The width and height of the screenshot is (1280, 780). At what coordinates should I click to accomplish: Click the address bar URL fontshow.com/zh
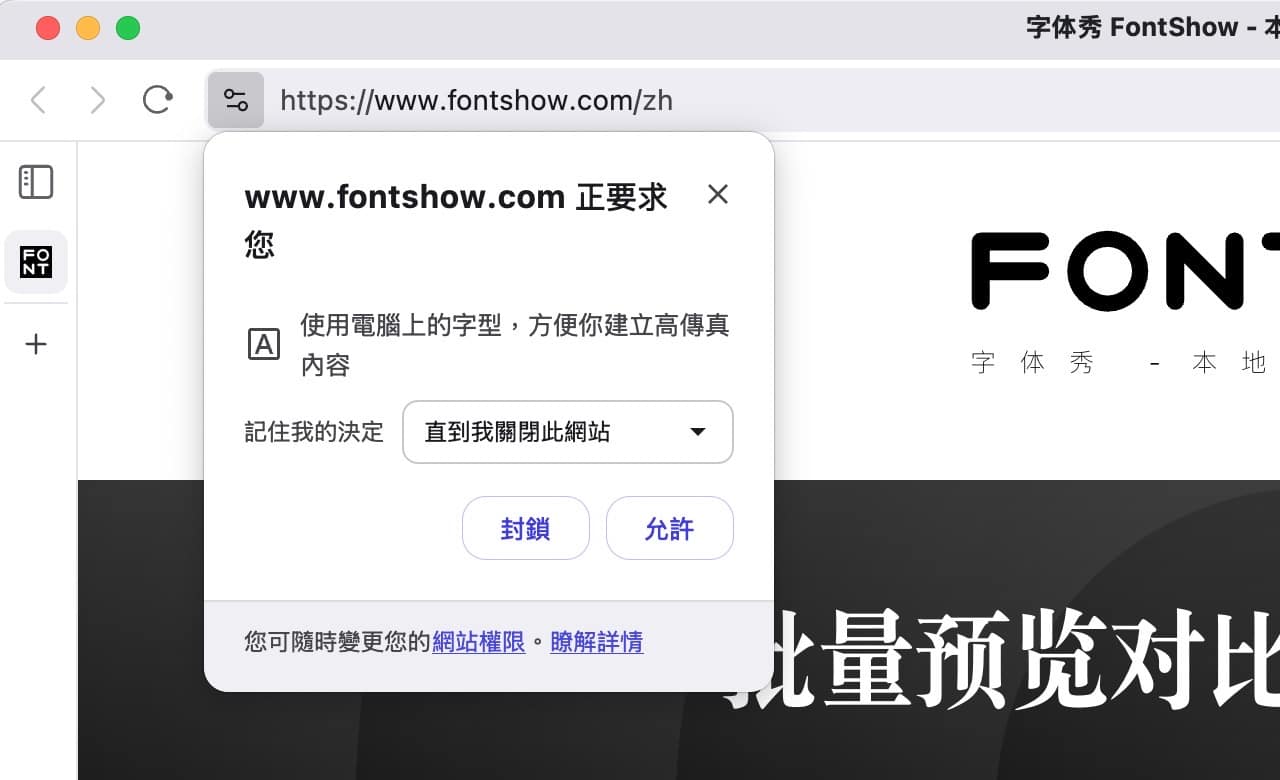click(476, 100)
